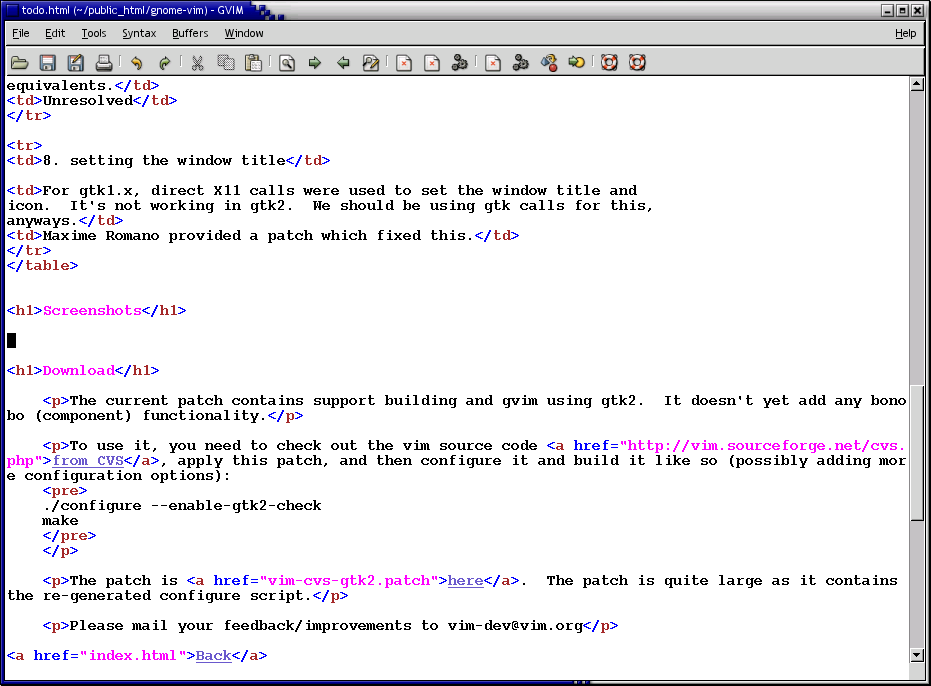Minimize the GVIM window

(x=888, y=10)
